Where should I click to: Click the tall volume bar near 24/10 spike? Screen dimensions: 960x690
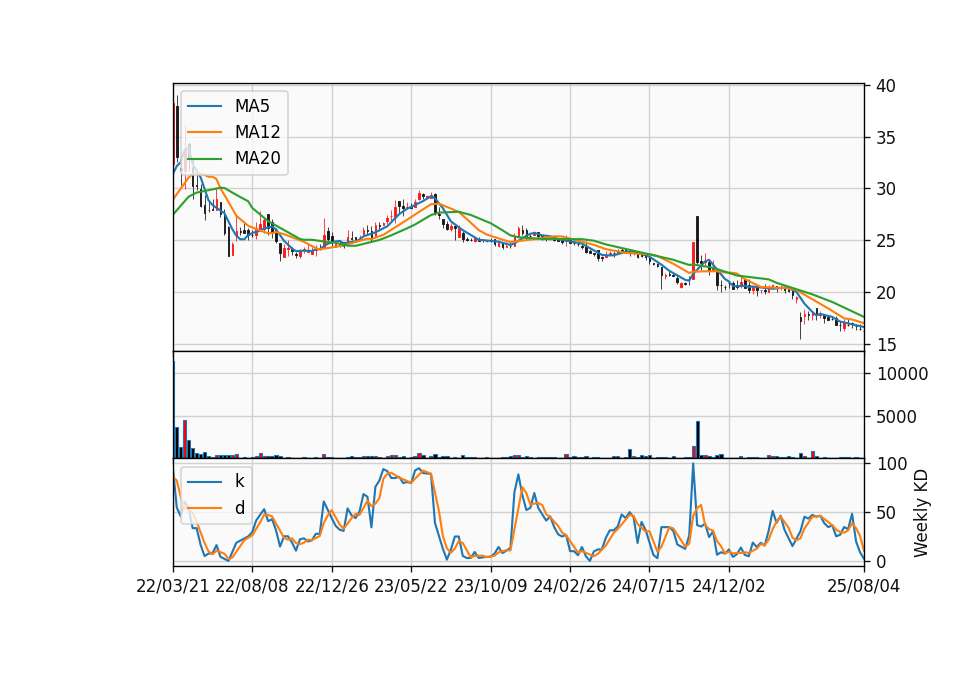point(697,440)
